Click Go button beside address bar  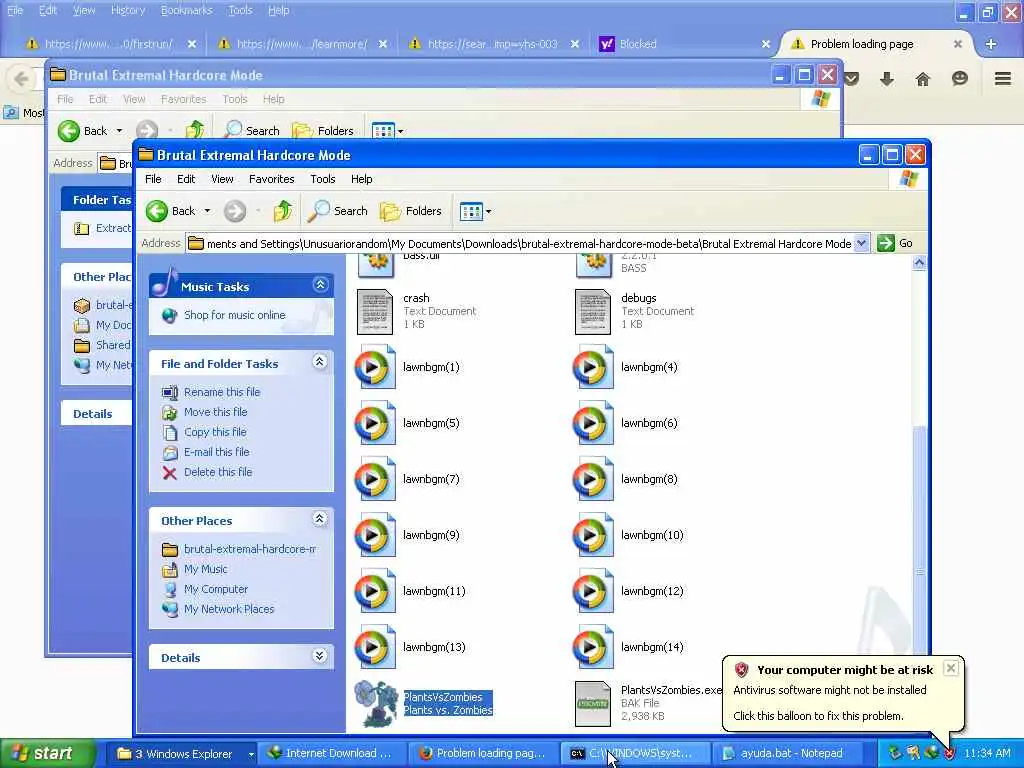895,243
